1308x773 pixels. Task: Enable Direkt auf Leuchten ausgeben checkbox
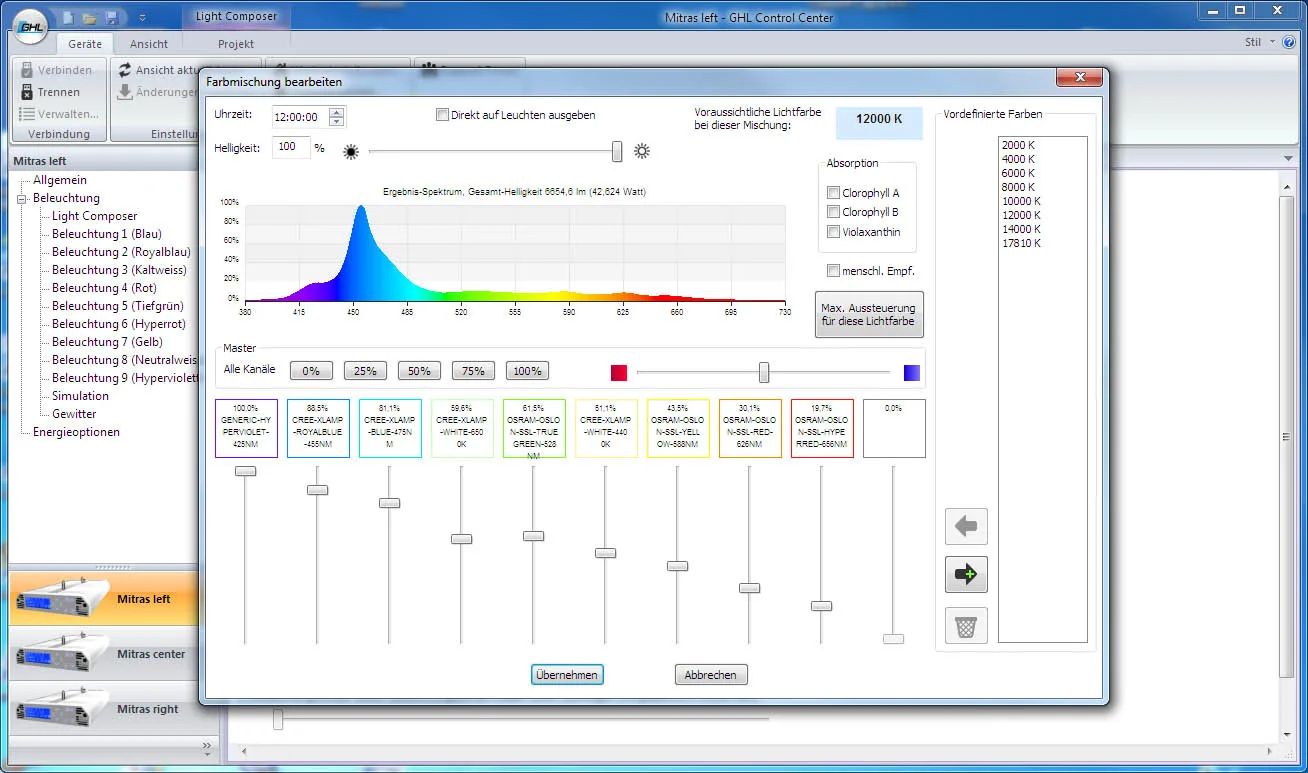(442, 115)
